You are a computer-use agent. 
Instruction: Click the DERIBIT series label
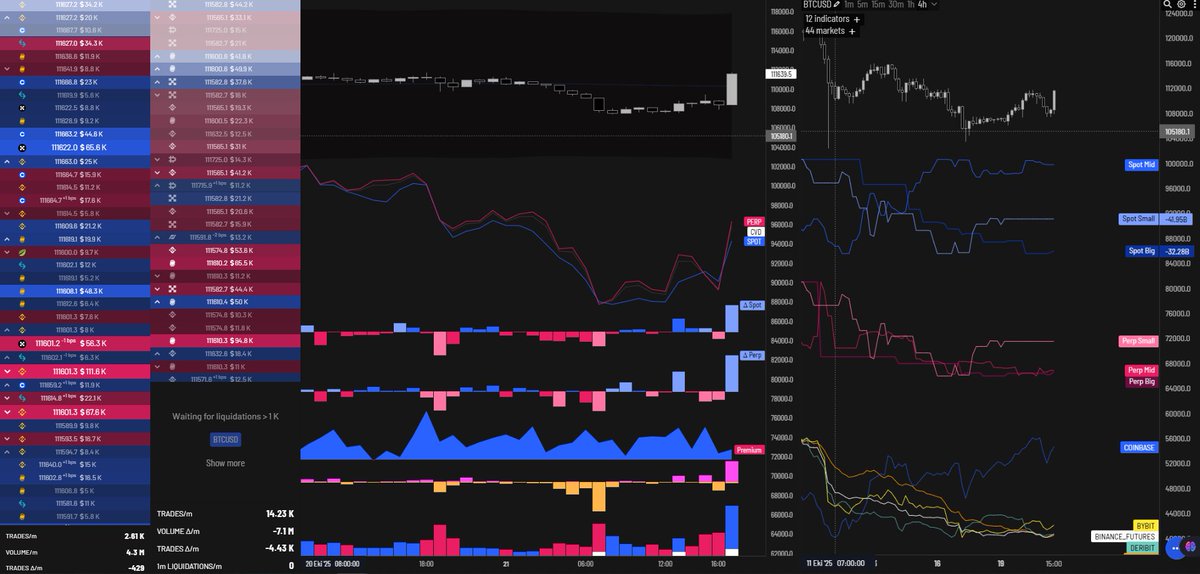tap(1142, 548)
